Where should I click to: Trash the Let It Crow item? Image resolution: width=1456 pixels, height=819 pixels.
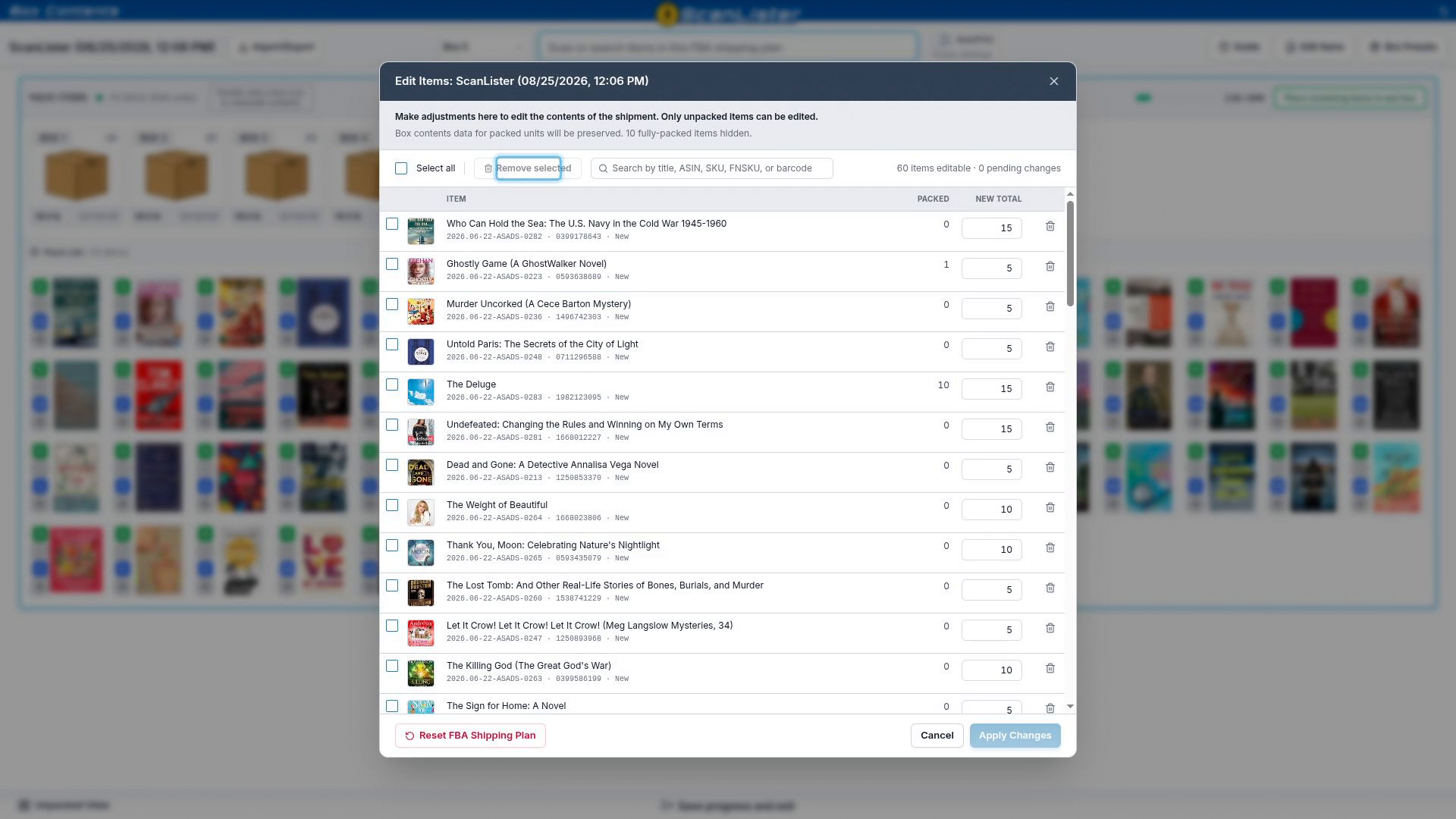1050,628
